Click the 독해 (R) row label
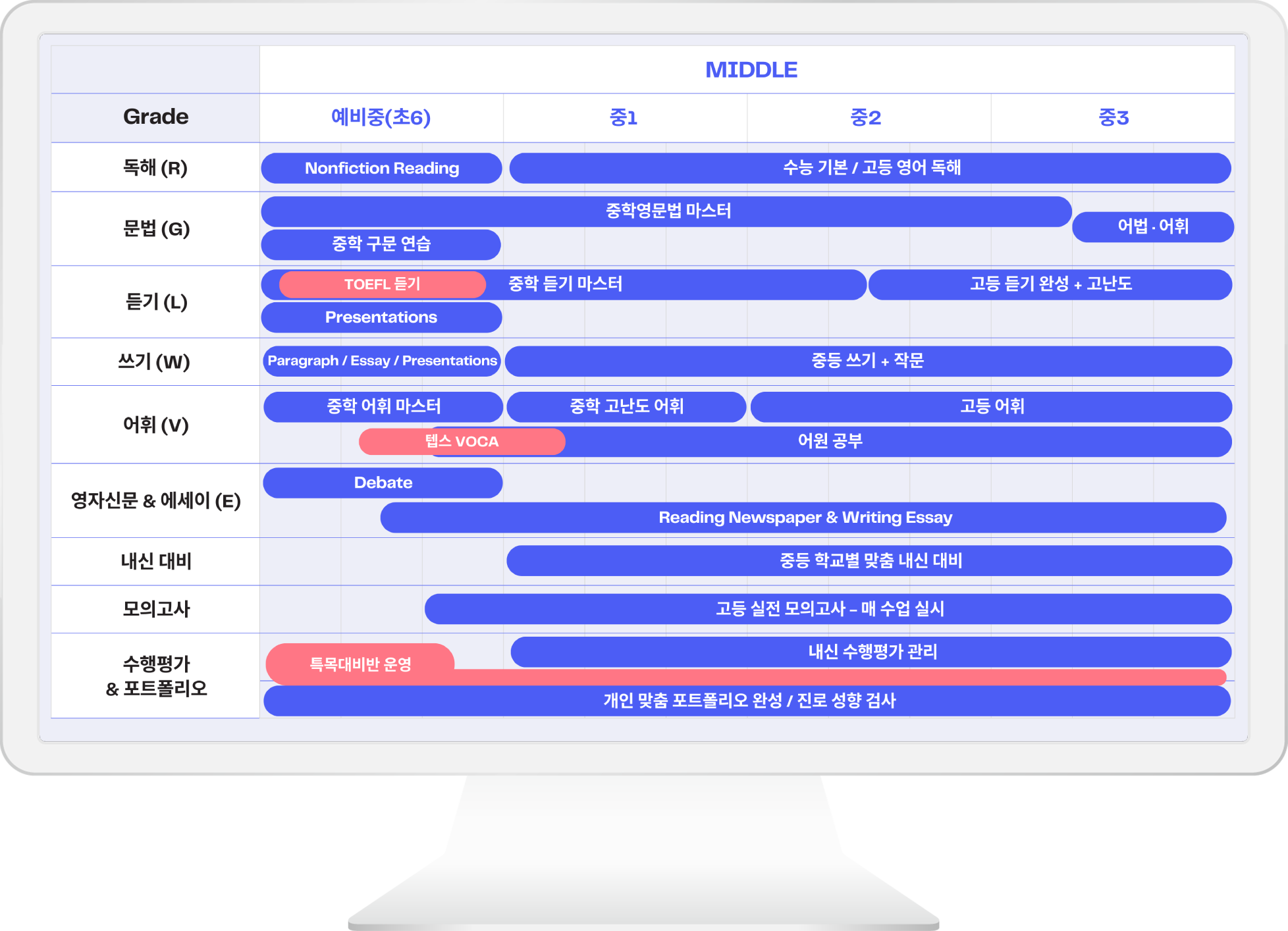 tap(155, 168)
